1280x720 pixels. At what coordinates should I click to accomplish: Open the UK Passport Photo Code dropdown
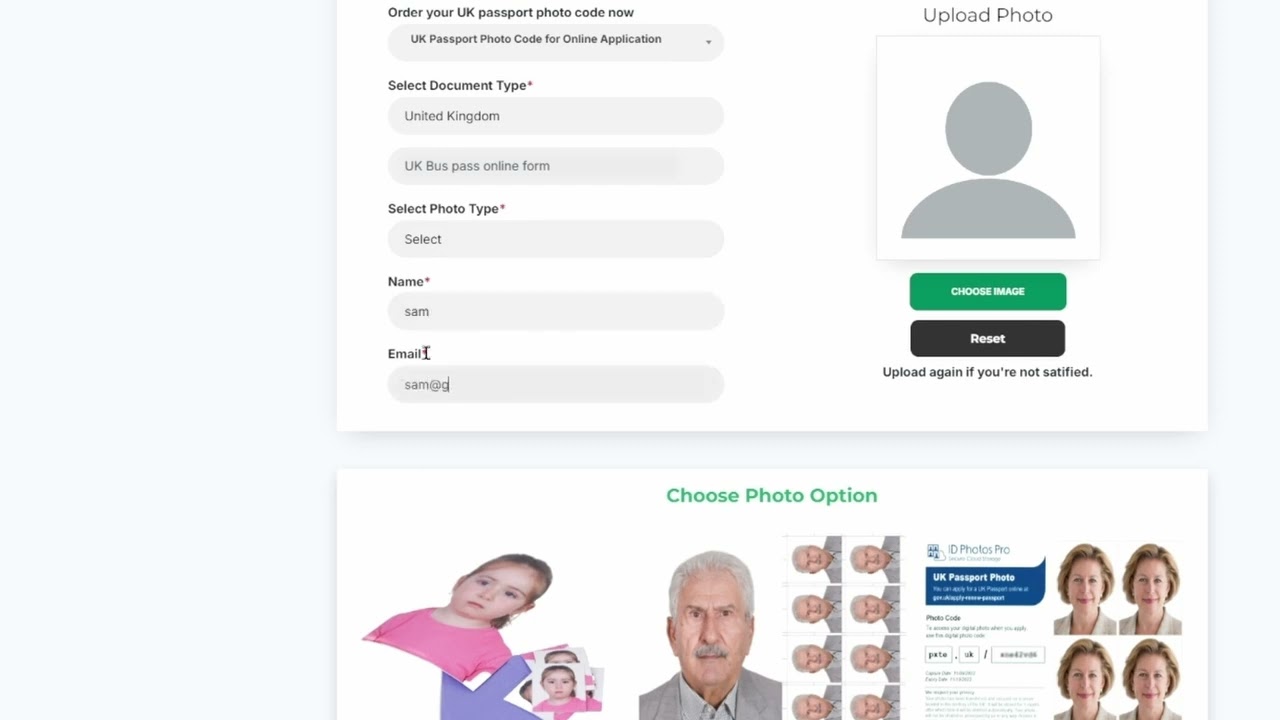(555, 41)
